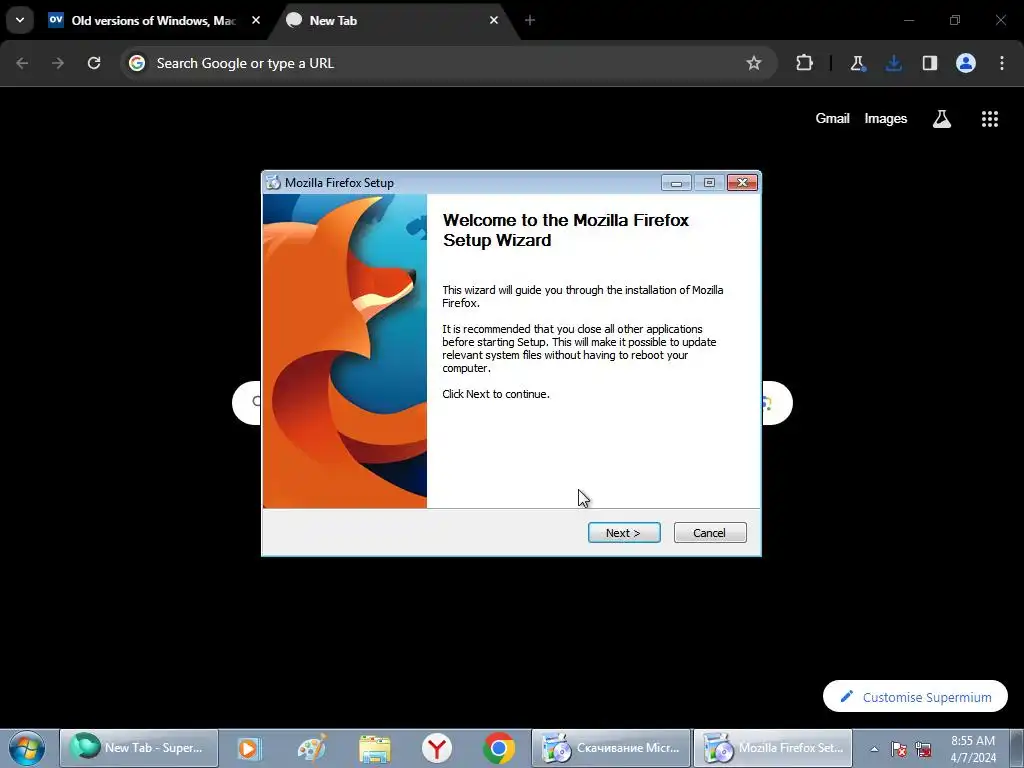Close the New Tab browser tab
The height and width of the screenshot is (768, 1024).
coord(494,20)
